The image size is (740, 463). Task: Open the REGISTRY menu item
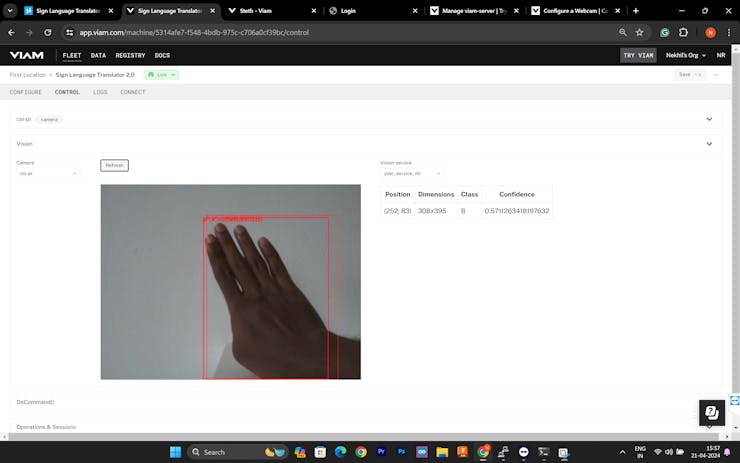[130, 55]
